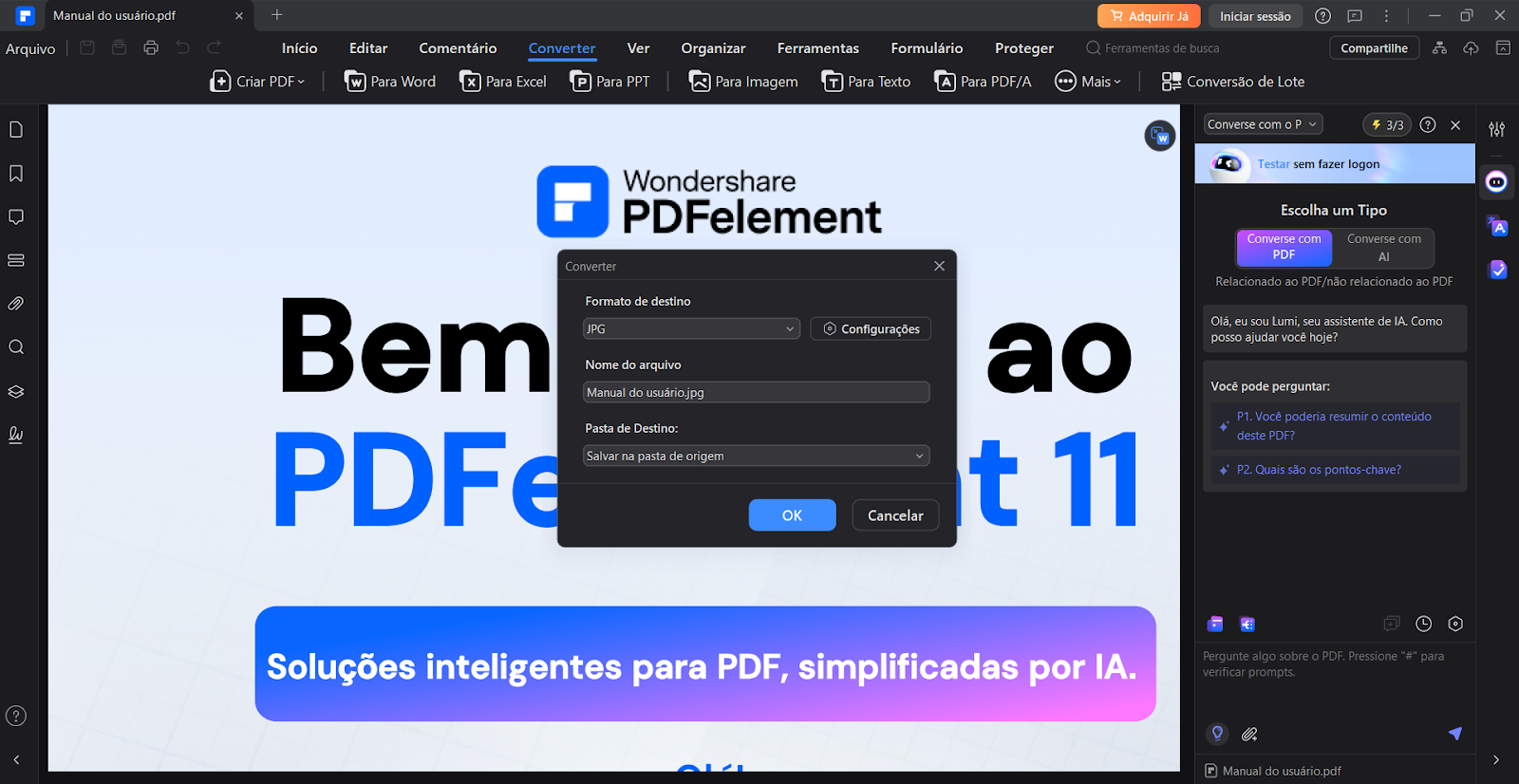
Task: Click Cancelar in Converter dialog
Action: (895, 515)
